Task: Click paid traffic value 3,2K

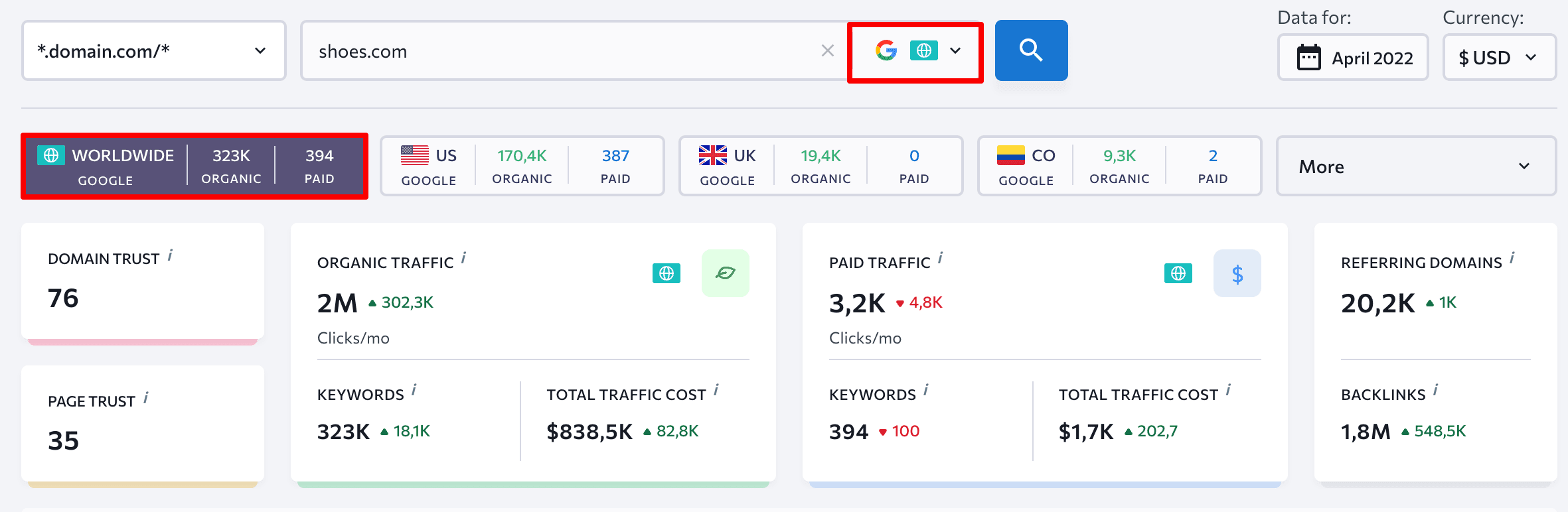Action: click(x=857, y=303)
